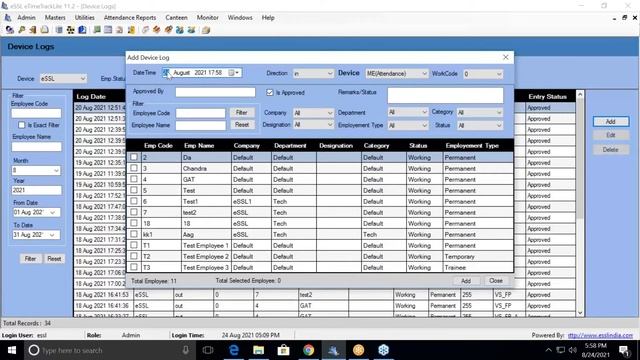Screen dimensions: 640x360
Task: Click Reset button beside dialog Employee Name
Action: pyautogui.click(x=242, y=124)
